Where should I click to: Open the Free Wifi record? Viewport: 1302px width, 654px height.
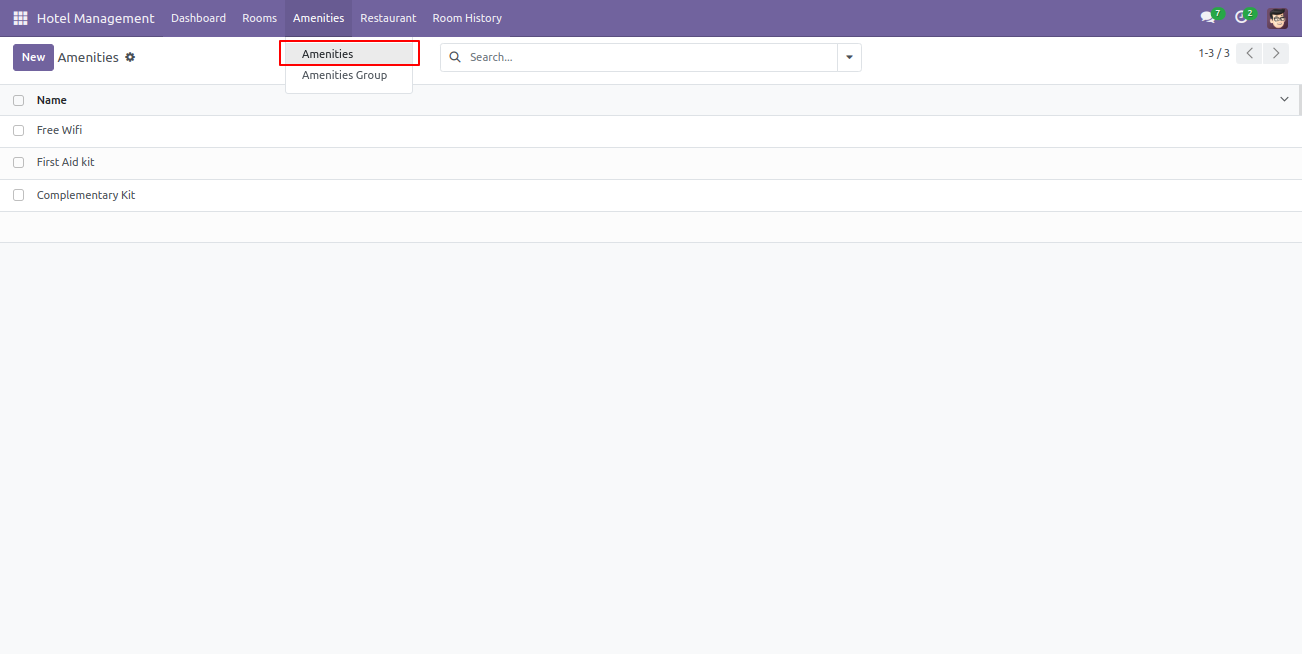(x=650, y=131)
